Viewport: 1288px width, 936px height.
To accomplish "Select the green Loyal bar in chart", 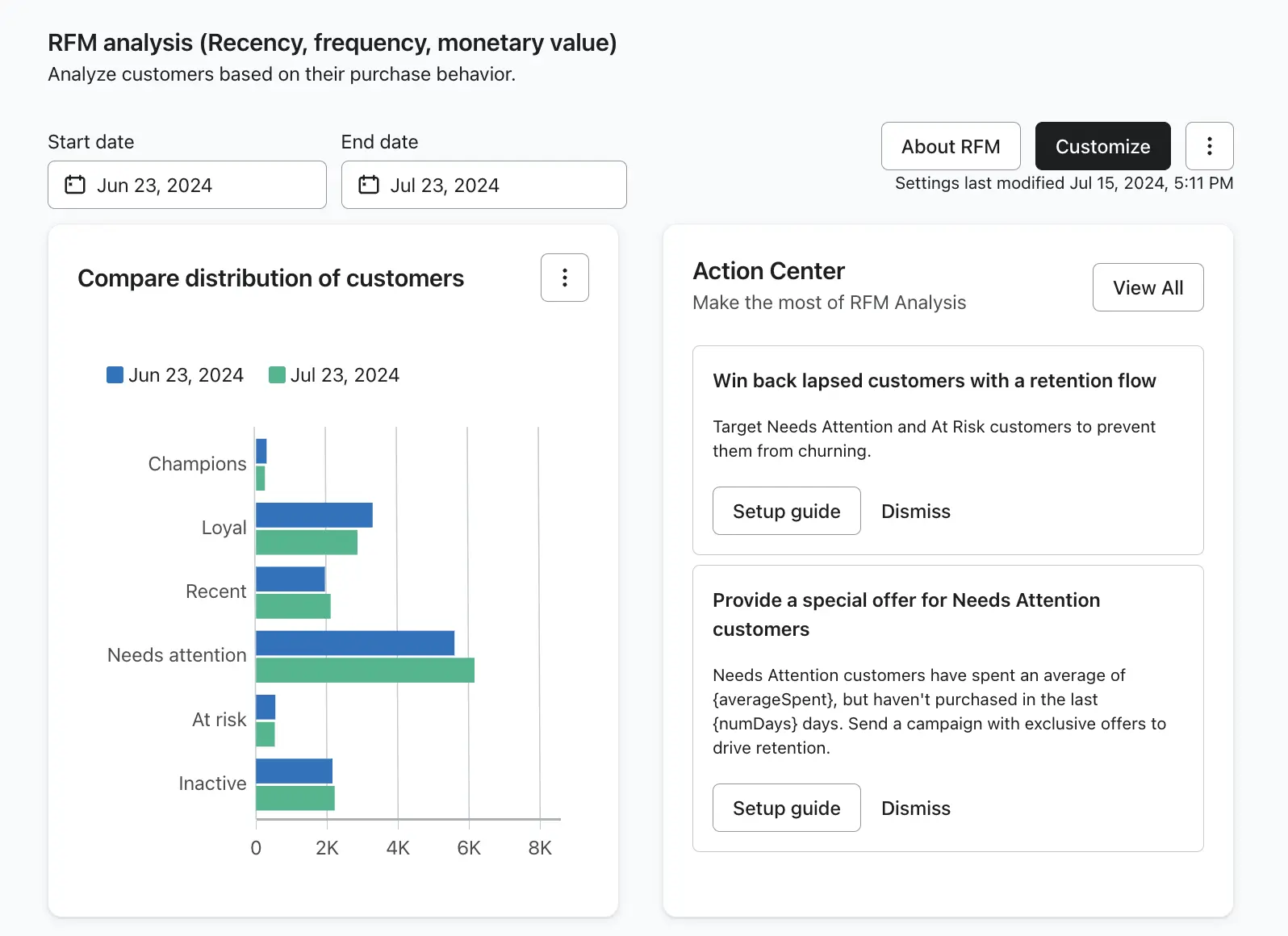I will (306, 542).
